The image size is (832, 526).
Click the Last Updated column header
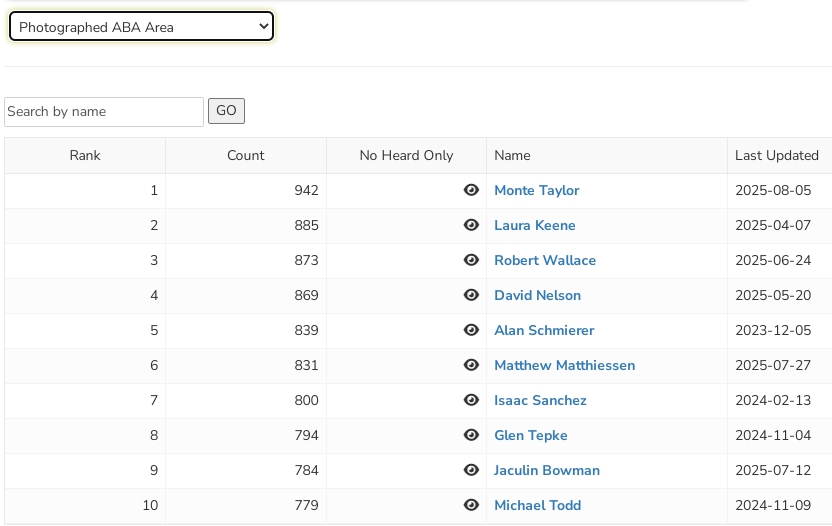pyautogui.click(x=776, y=155)
